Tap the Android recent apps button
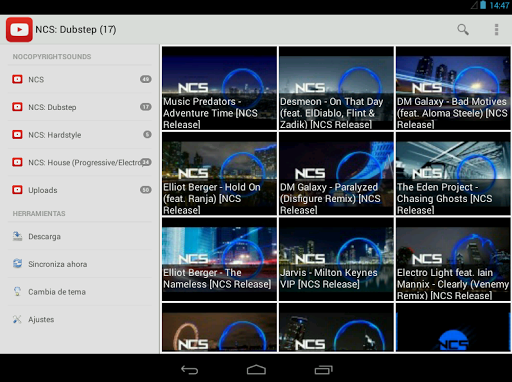 (323, 370)
